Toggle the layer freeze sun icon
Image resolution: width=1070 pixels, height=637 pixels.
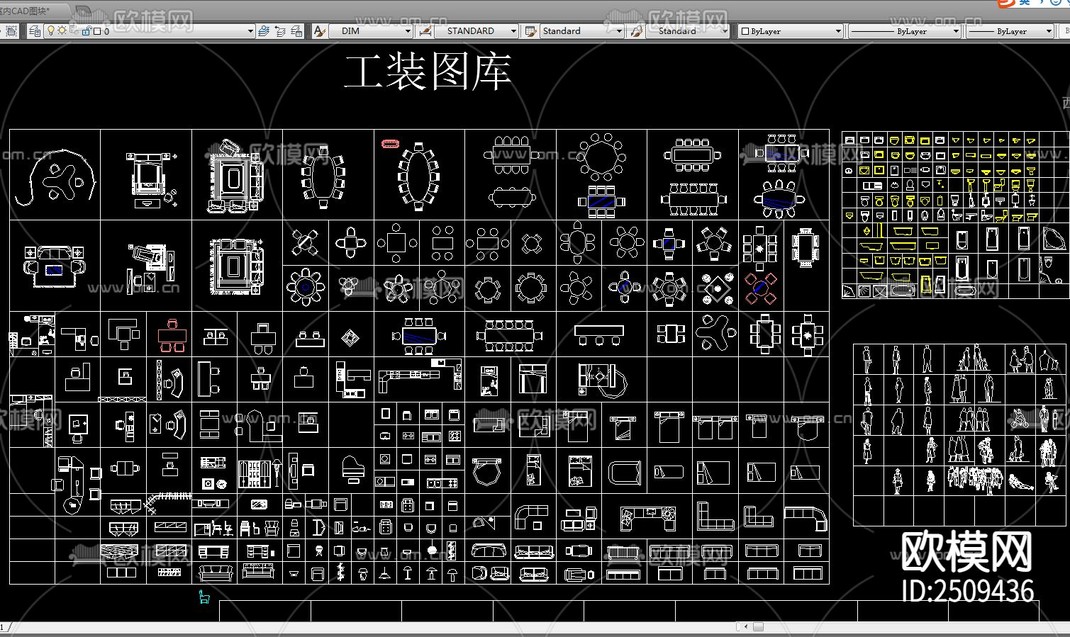pyautogui.click(x=62, y=31)
